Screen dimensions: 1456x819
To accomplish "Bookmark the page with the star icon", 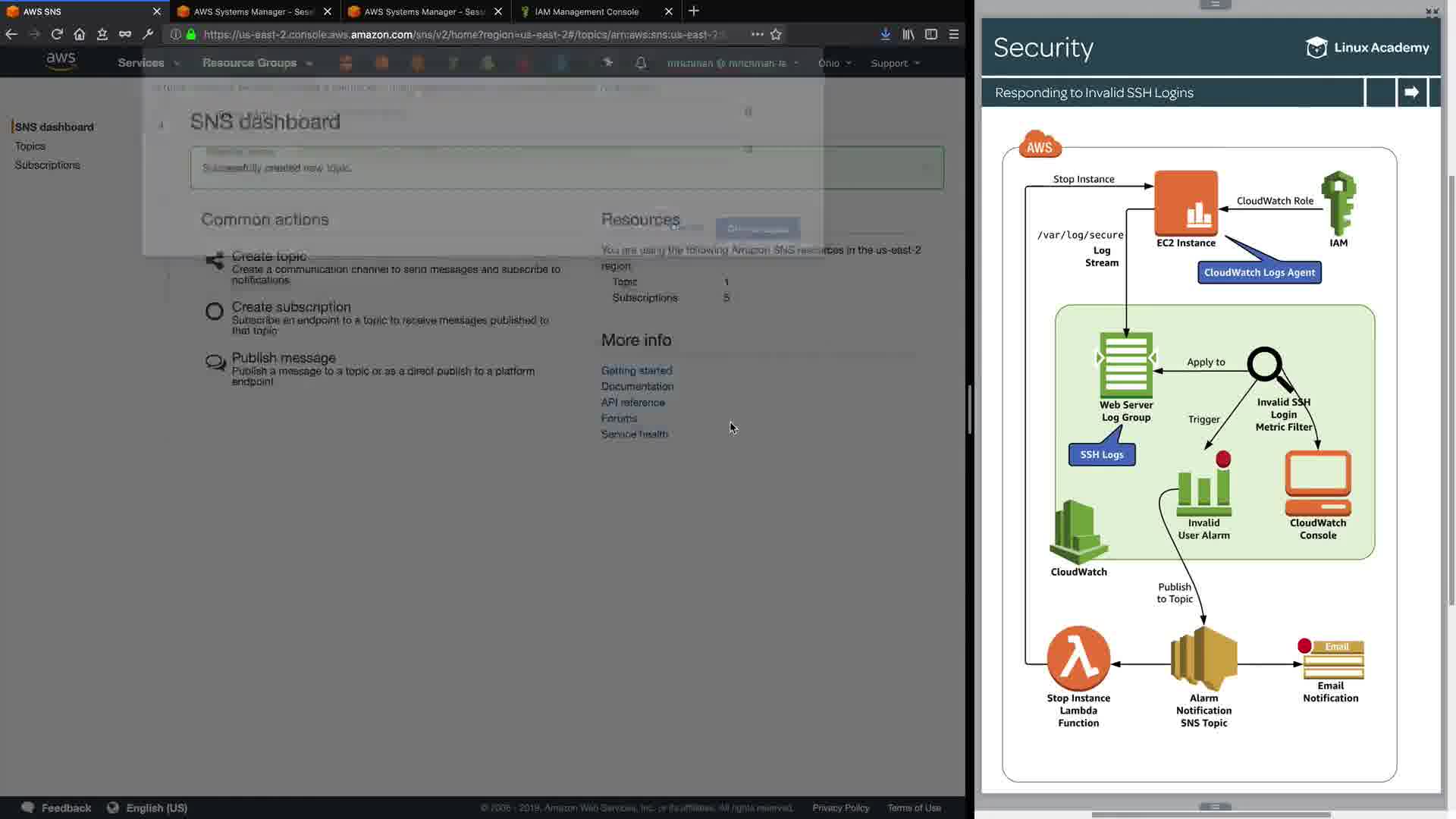I will 776,34.
